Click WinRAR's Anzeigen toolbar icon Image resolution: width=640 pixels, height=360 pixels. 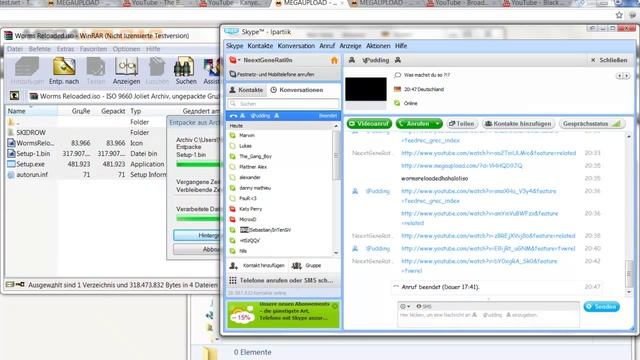click(x=126, y=67)
